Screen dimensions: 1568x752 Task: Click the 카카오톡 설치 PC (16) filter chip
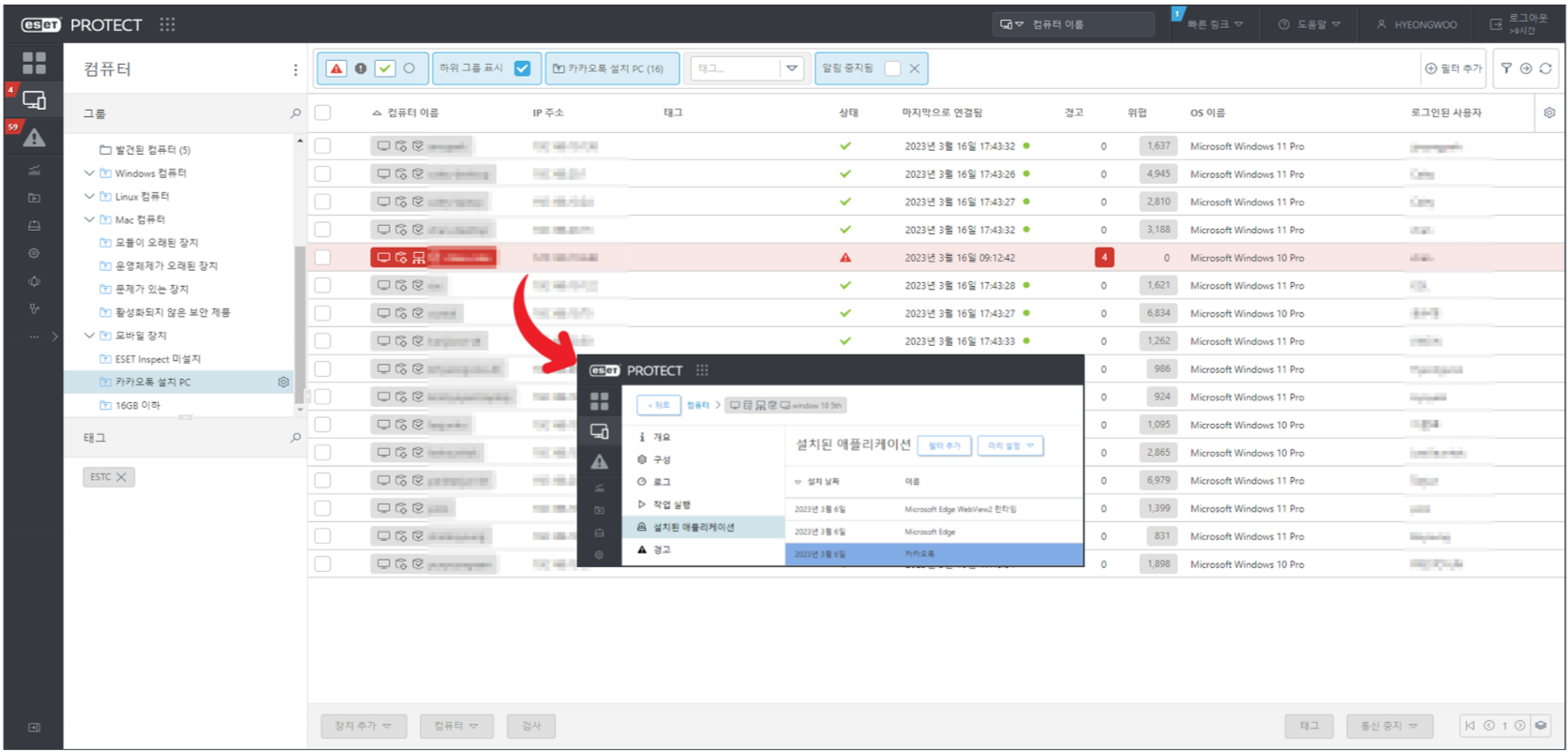point(612,68)
